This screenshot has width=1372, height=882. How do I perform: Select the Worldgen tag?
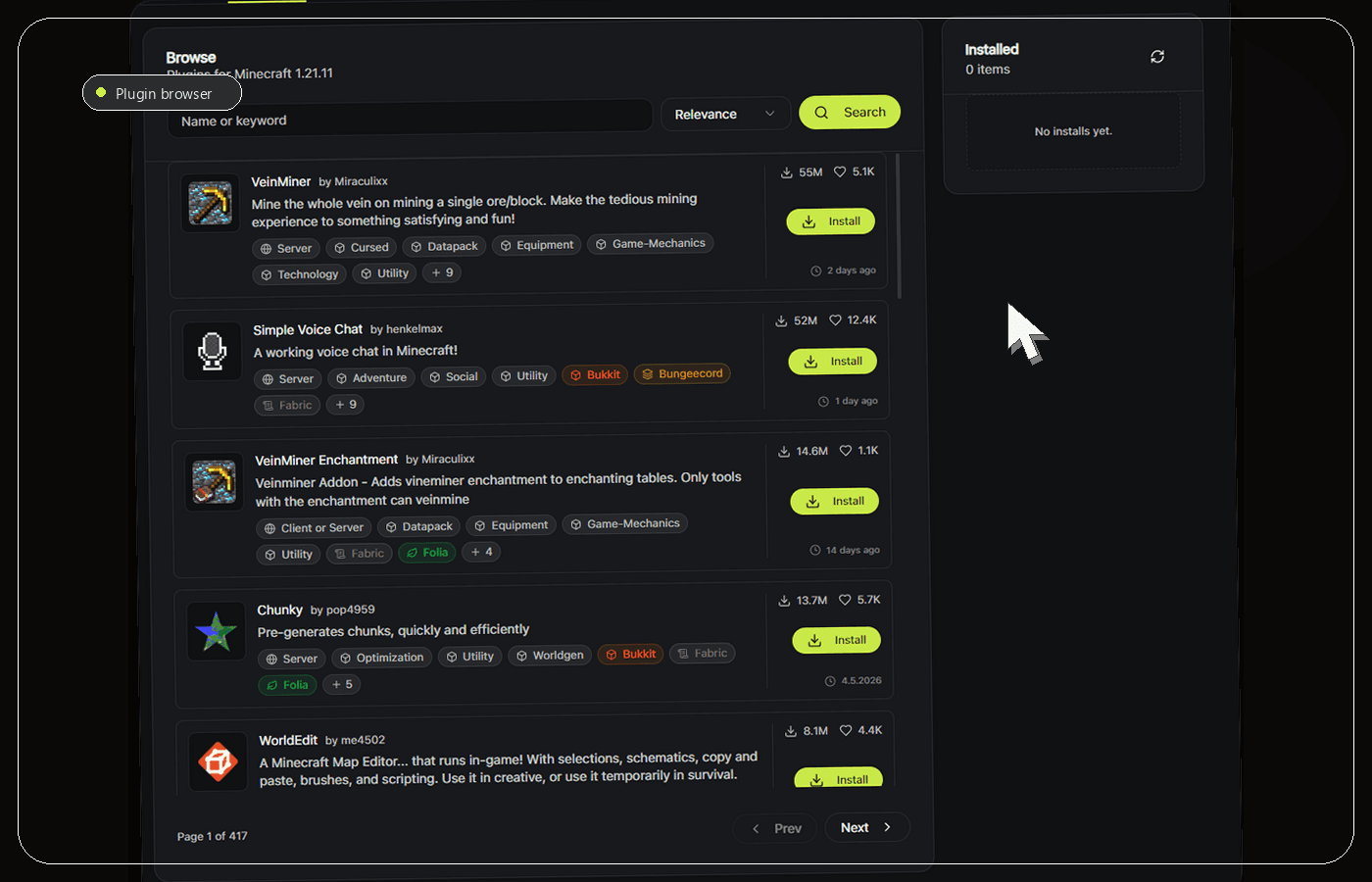(550, 656)
